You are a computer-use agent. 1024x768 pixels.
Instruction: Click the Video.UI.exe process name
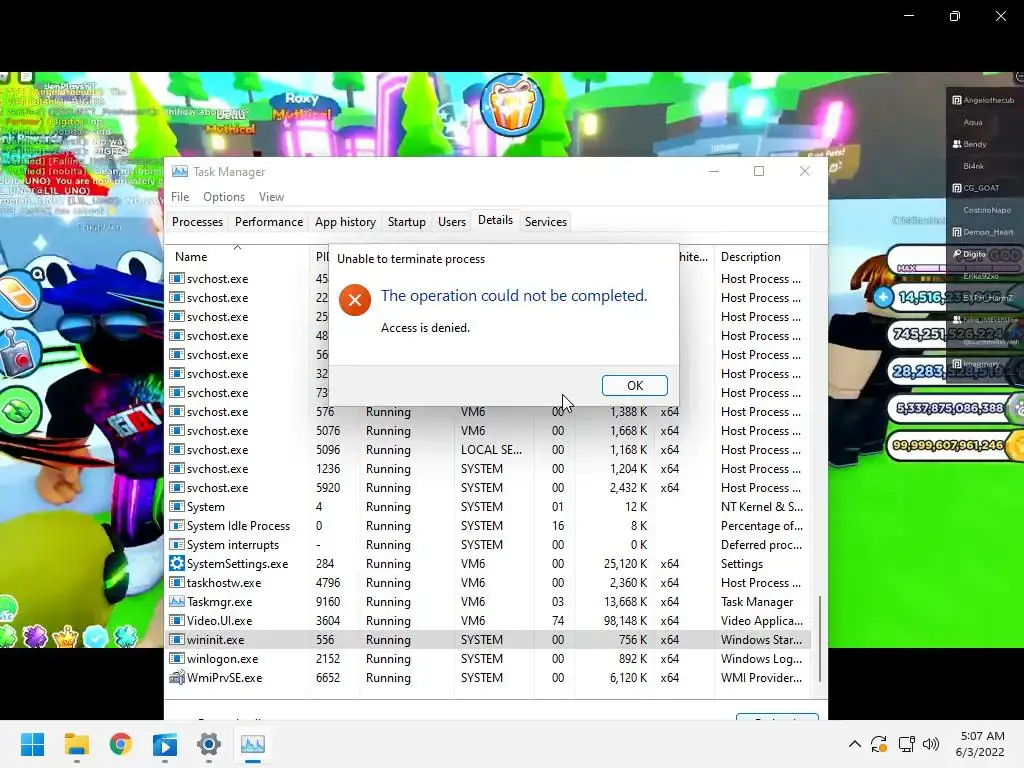click(219, 620)
